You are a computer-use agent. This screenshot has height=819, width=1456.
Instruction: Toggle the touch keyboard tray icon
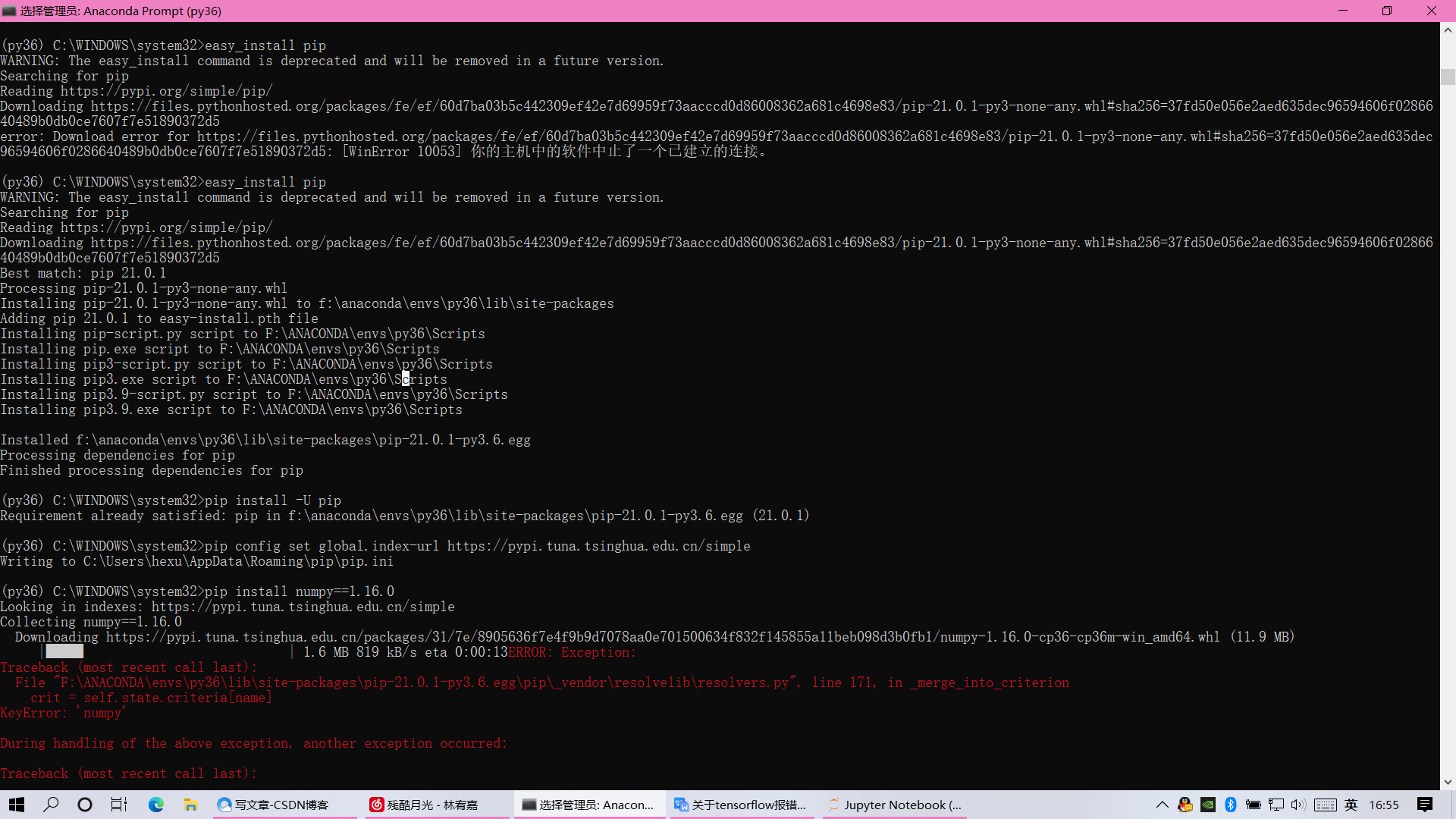pos(1326,805)
